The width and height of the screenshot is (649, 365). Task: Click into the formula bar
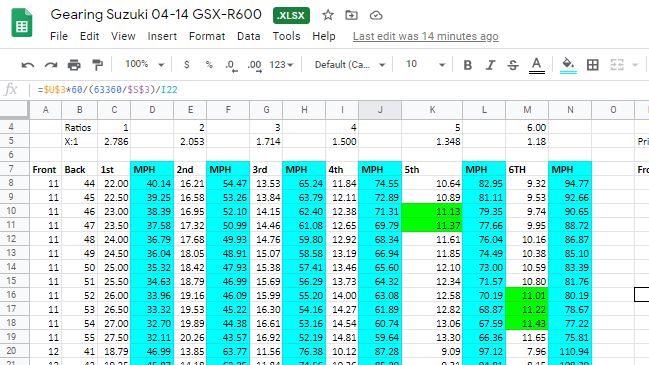(339, 90)
